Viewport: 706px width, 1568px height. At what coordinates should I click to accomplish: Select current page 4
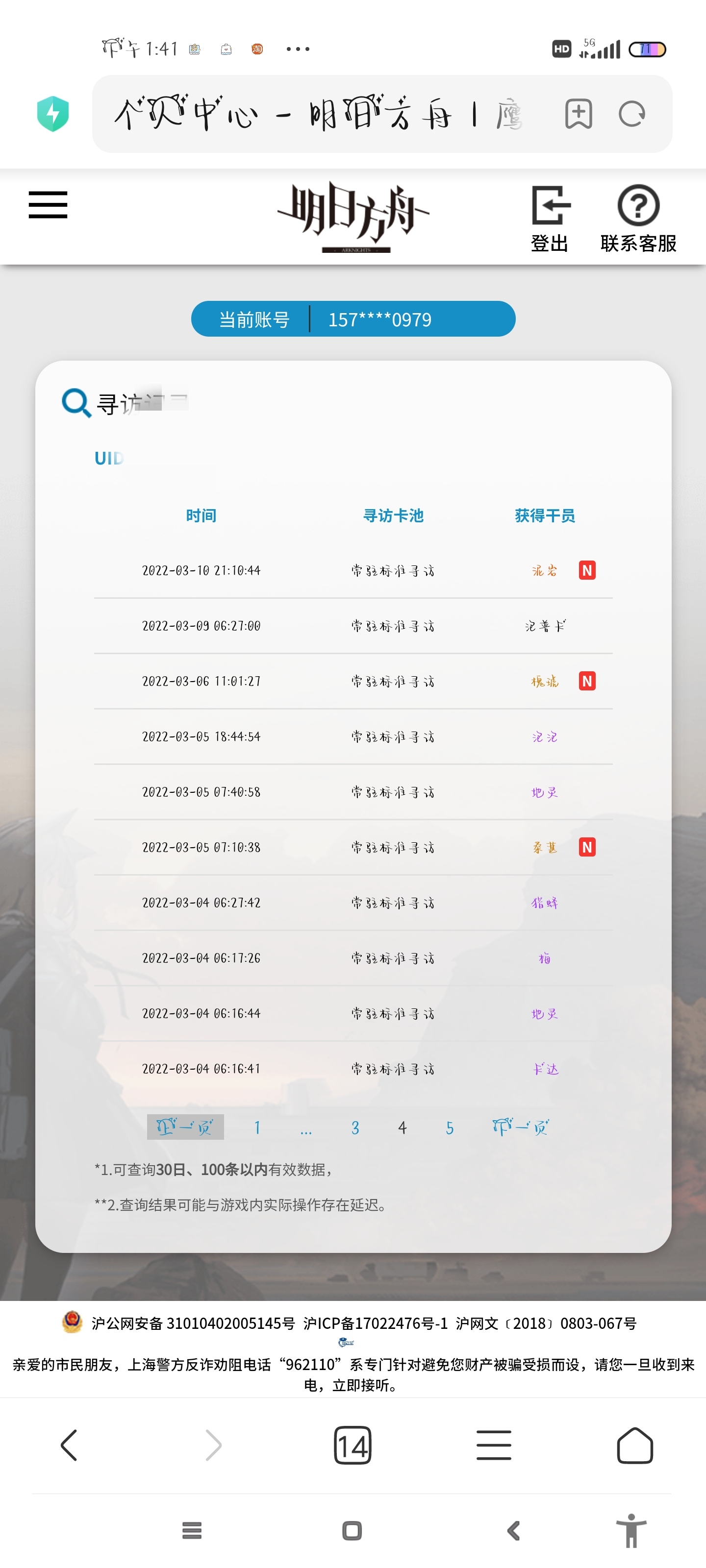[x=402, y=1128]
